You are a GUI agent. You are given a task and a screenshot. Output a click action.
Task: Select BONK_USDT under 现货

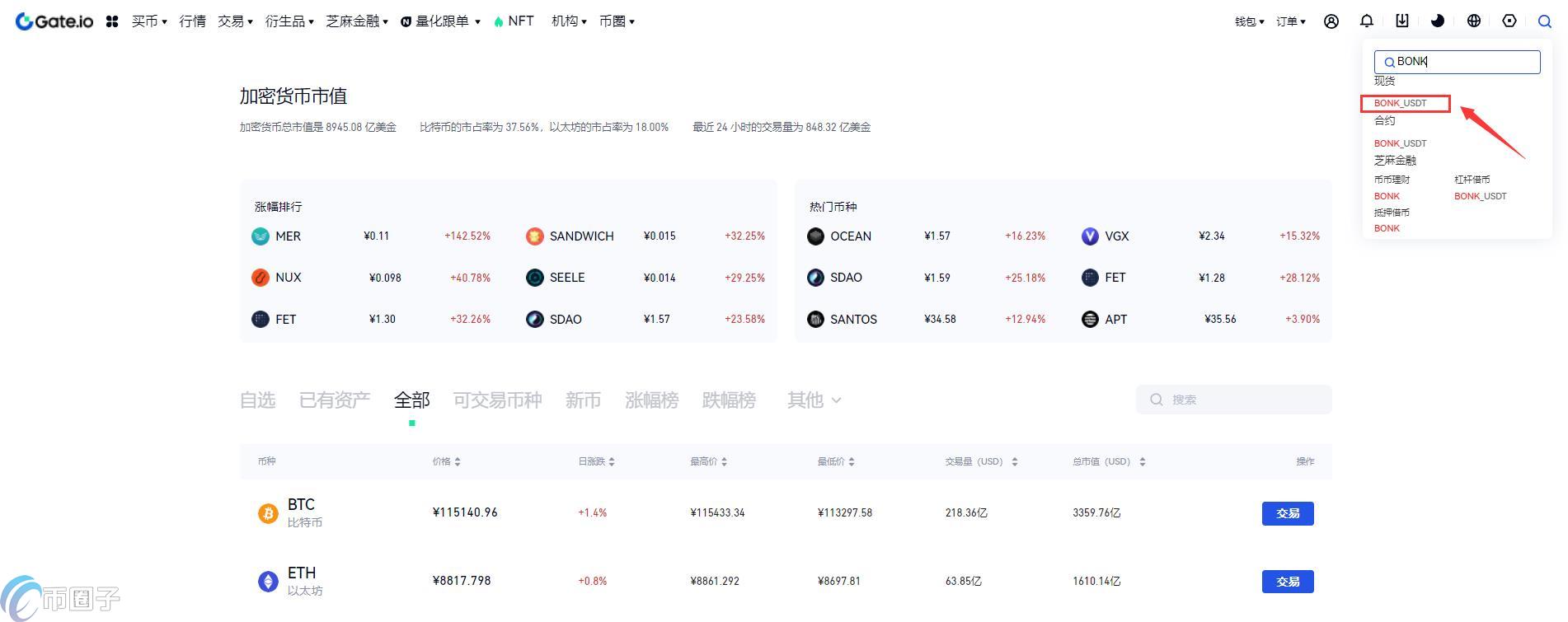coord(1400,103)
